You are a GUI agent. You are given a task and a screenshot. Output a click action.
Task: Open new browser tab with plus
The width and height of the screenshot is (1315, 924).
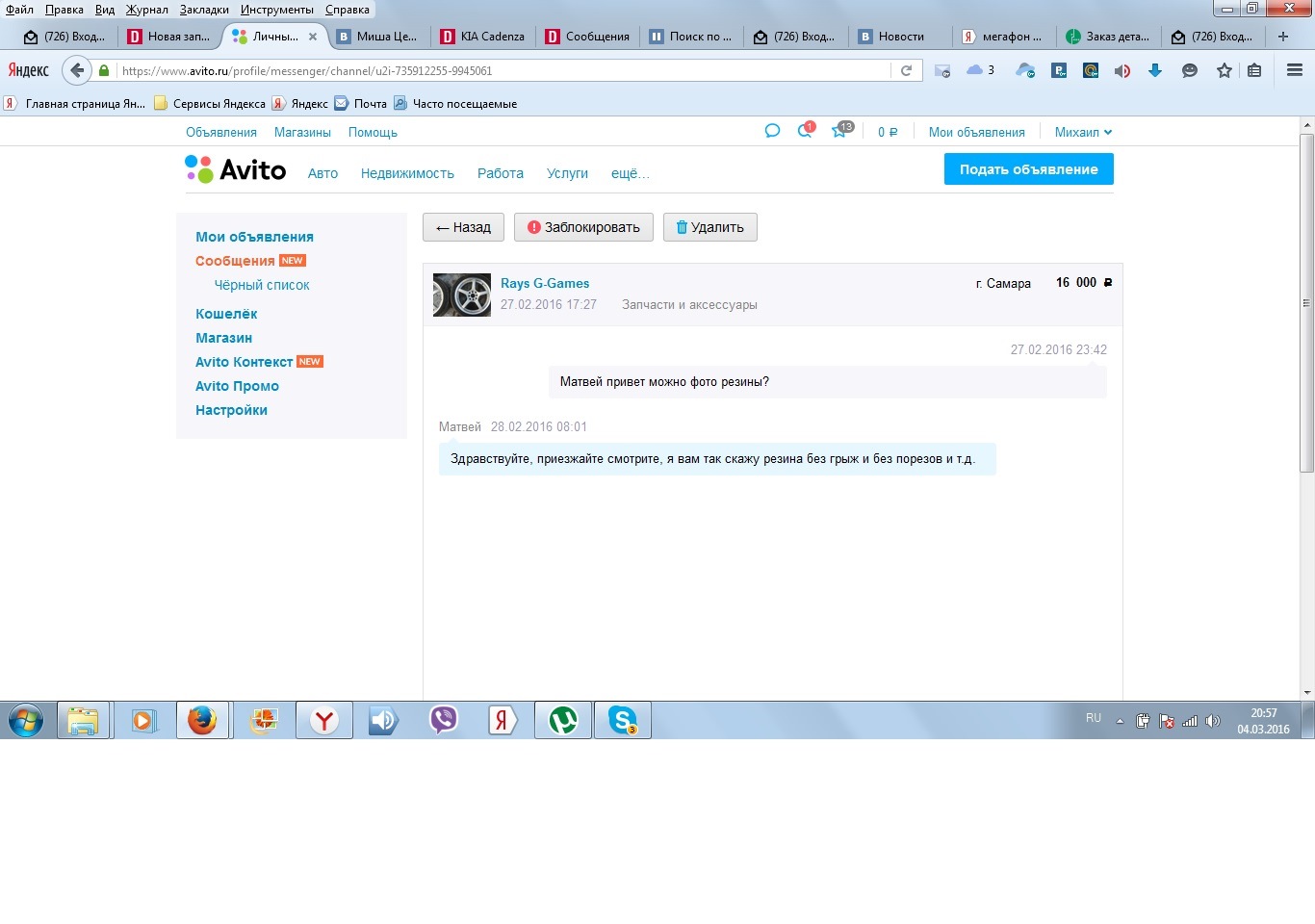(1283, 37)
